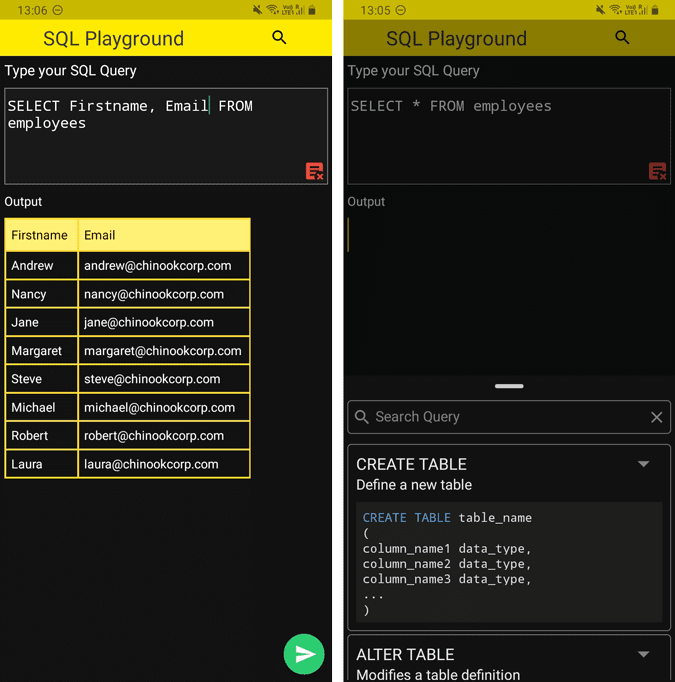Tap left screen status bar Wi-Fi icon
Image resolution: width=675 pixels, height=682 pixels.
pos(273,10)
